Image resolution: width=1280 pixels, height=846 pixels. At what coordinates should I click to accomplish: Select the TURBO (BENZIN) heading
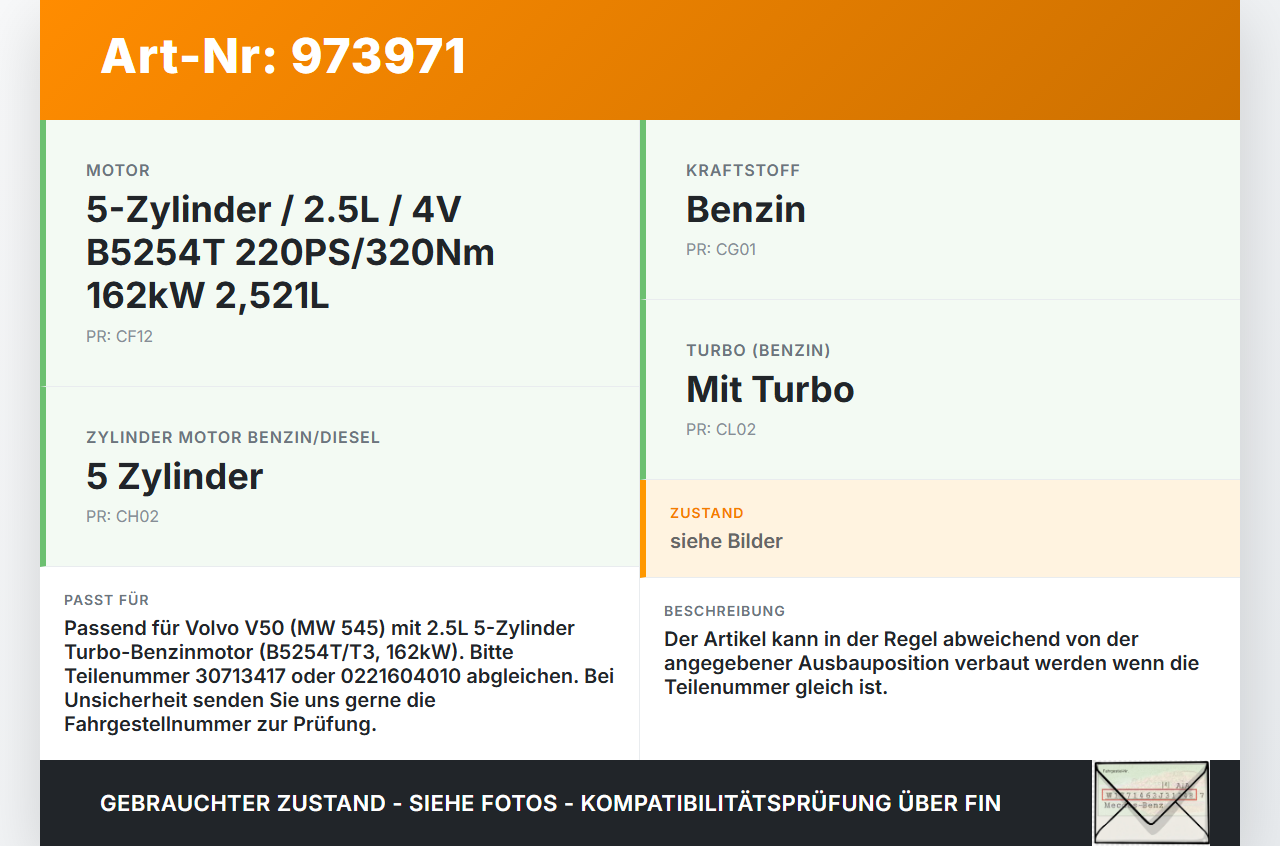pyautogui.click(x=758, y=351)
